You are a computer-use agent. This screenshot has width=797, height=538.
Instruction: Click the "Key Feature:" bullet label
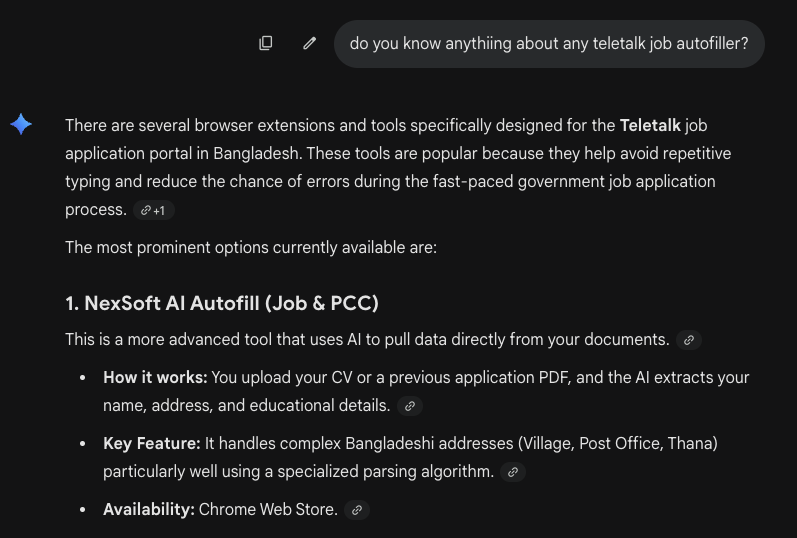click(x=152, y=443)
